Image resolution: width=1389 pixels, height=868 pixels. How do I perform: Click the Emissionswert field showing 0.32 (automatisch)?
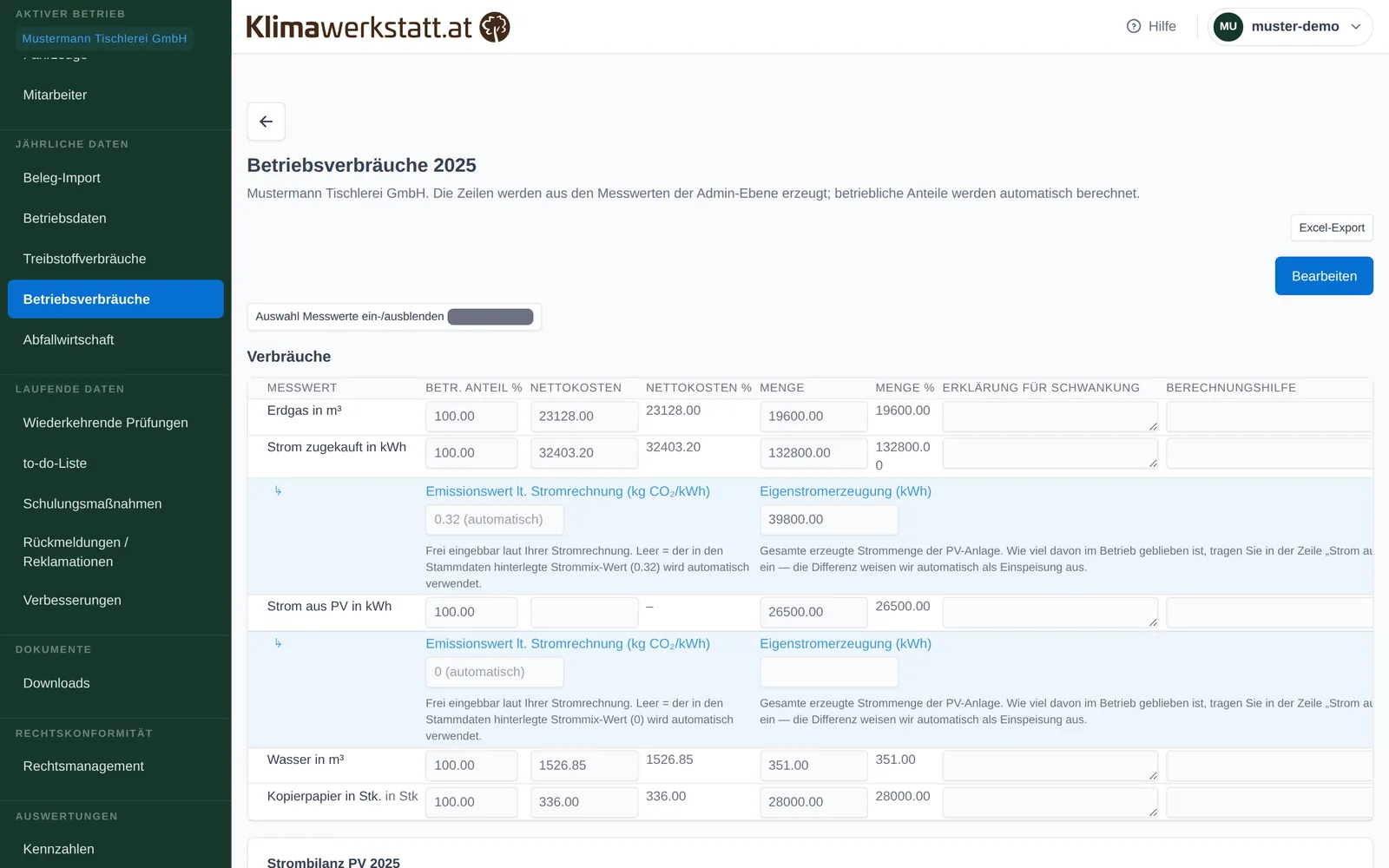click(495, 519)
